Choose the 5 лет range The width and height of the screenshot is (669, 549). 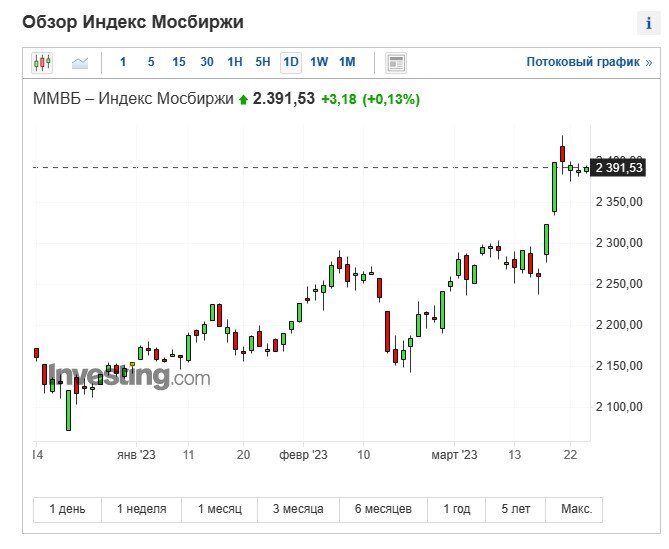point(515,509)
